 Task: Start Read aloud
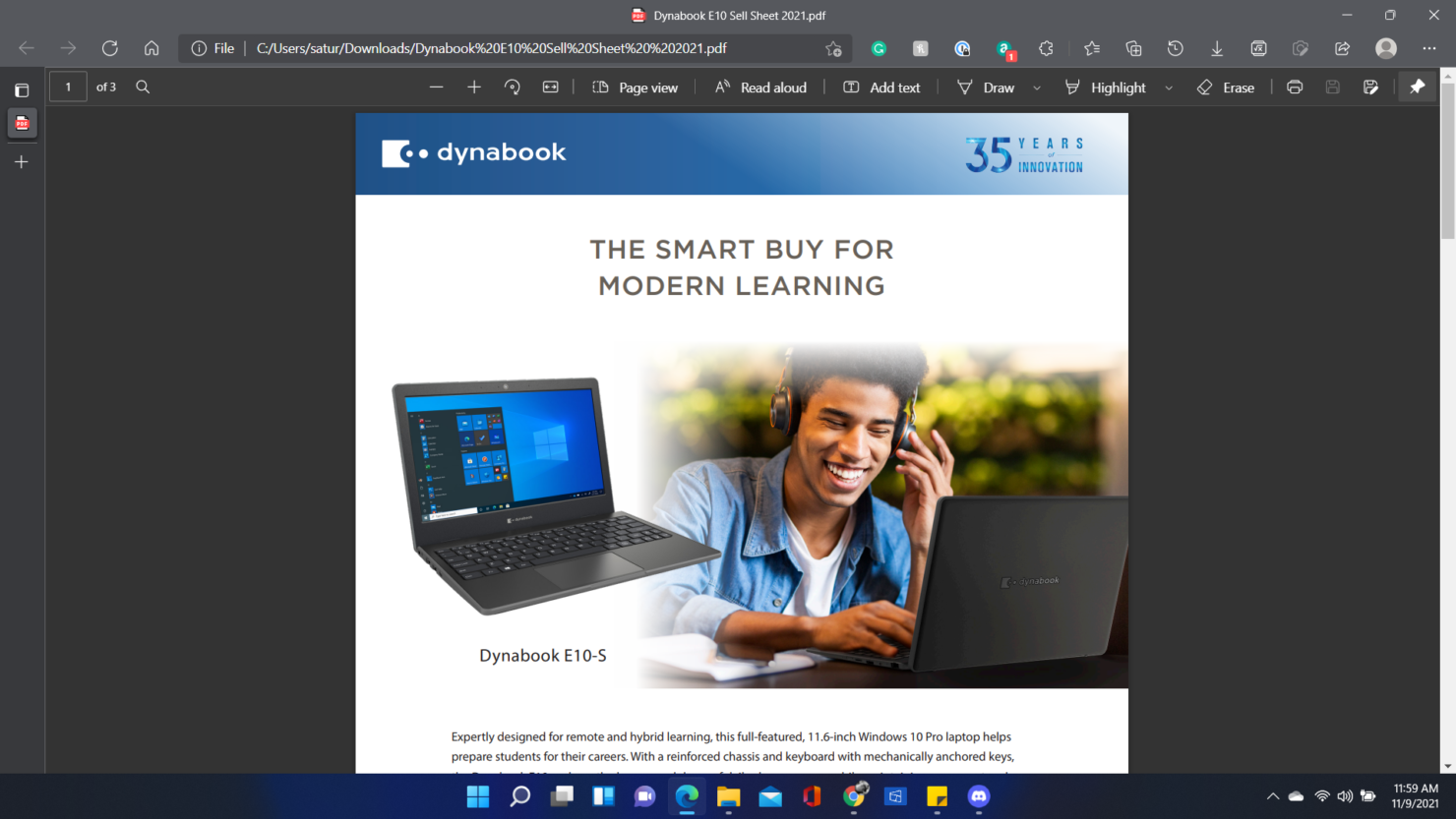[x=760, y=88]
